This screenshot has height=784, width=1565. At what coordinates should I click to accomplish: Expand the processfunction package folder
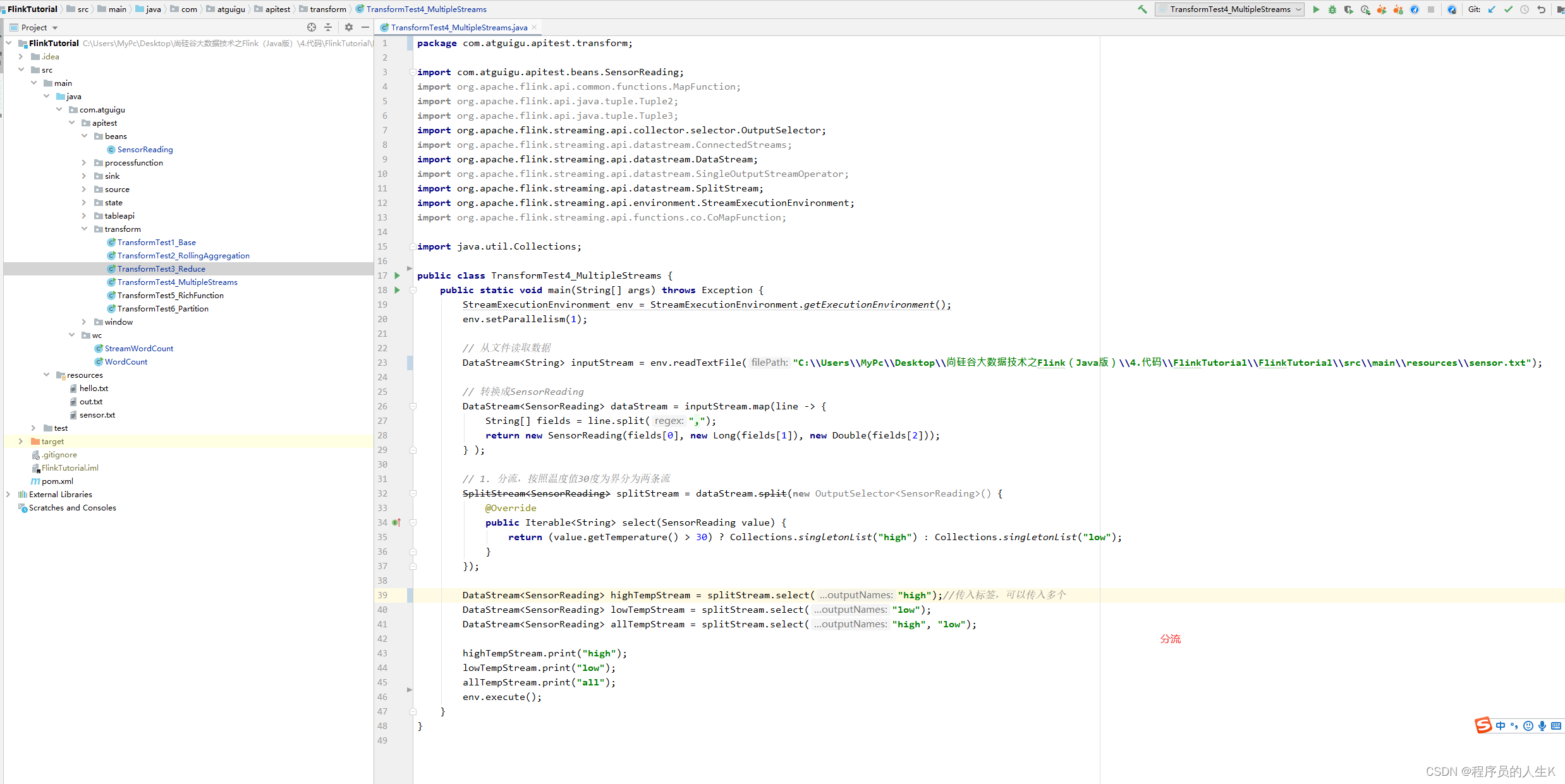pyautogui.click(x=84, y=163)
